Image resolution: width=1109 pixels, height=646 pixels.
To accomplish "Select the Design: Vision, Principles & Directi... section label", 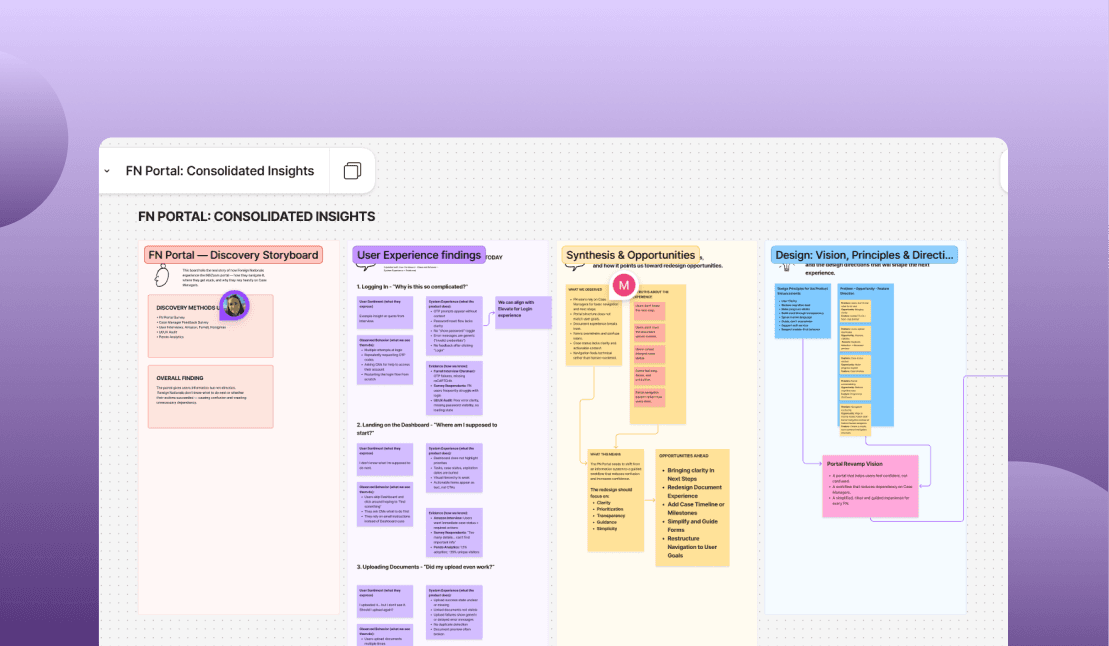I will pyautogui.click(x=864, y=255).
